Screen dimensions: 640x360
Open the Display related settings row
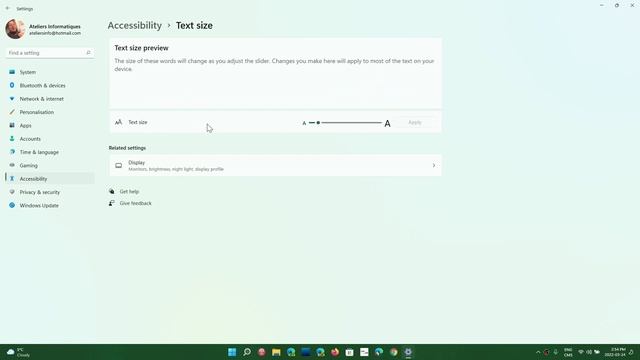[275, 165]
